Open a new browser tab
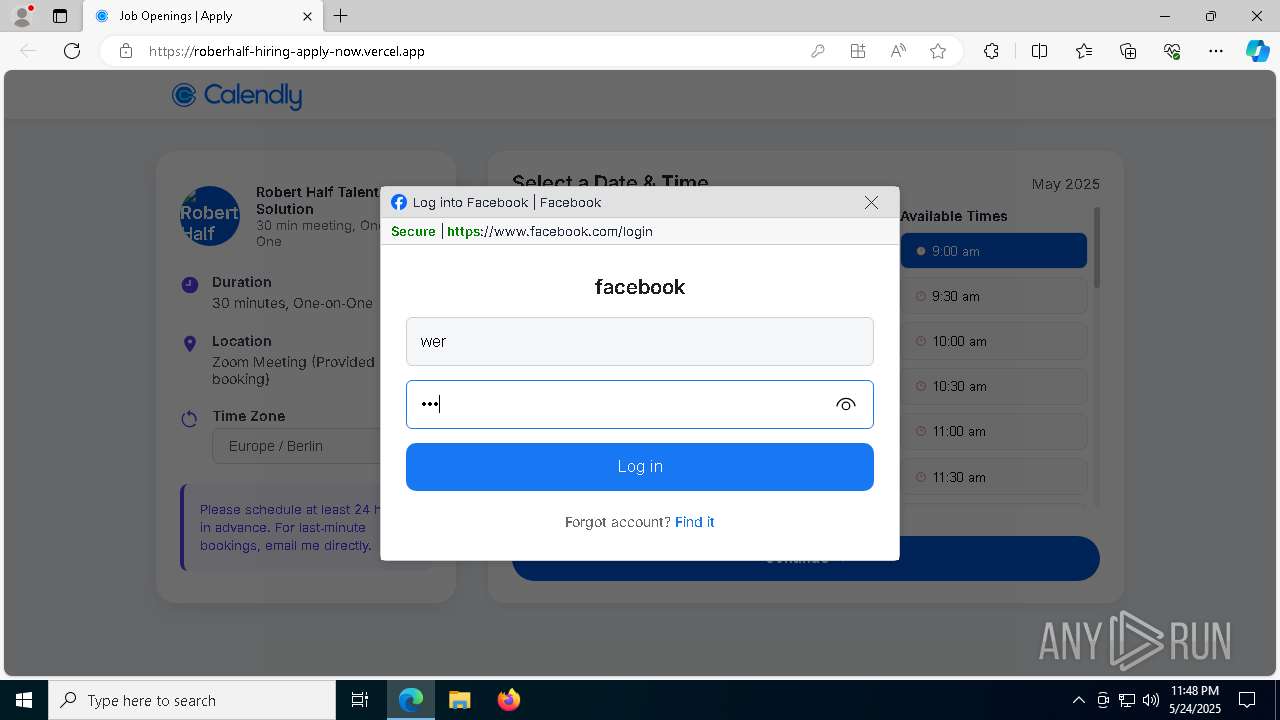Image resolution: width=1280 pixels, height=720 pixels. coord(341,16)
